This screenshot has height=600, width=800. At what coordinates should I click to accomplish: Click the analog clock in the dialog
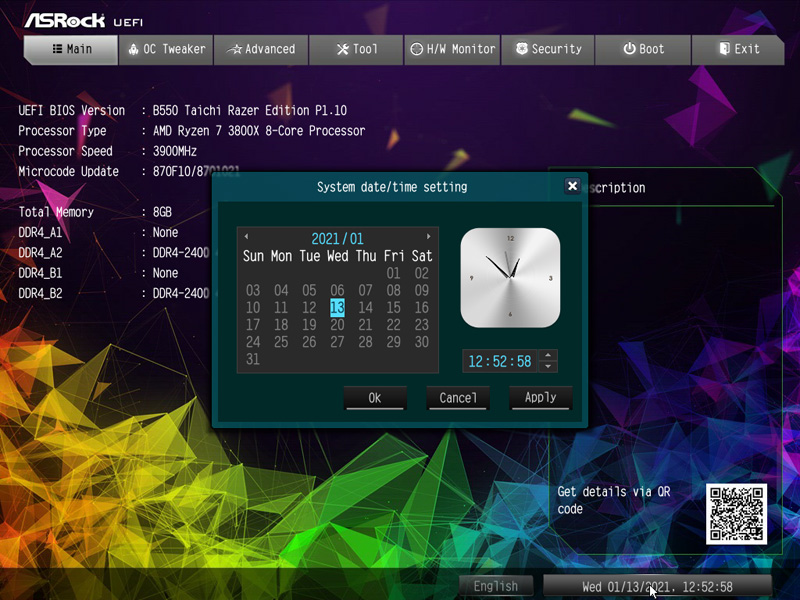coord(510,278)
